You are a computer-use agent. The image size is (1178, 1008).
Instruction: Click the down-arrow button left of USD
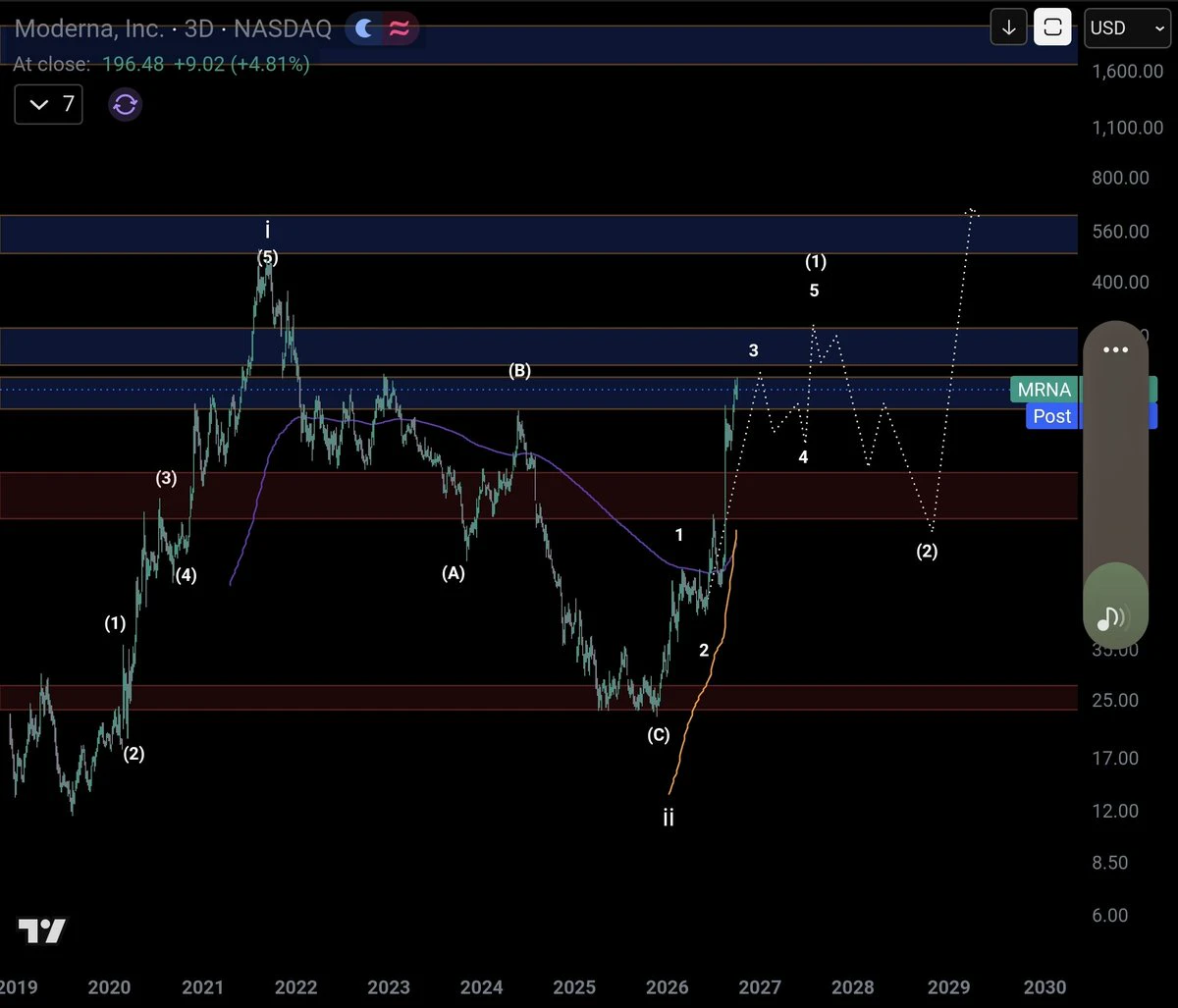pos(1008,28)
